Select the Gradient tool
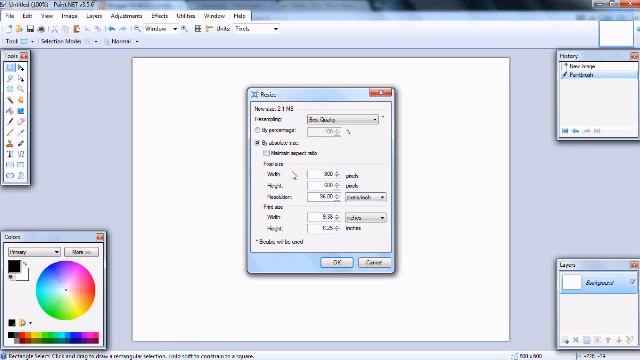Image resolution: width=640 pixels, height=360 pixels. pos(21,111)
